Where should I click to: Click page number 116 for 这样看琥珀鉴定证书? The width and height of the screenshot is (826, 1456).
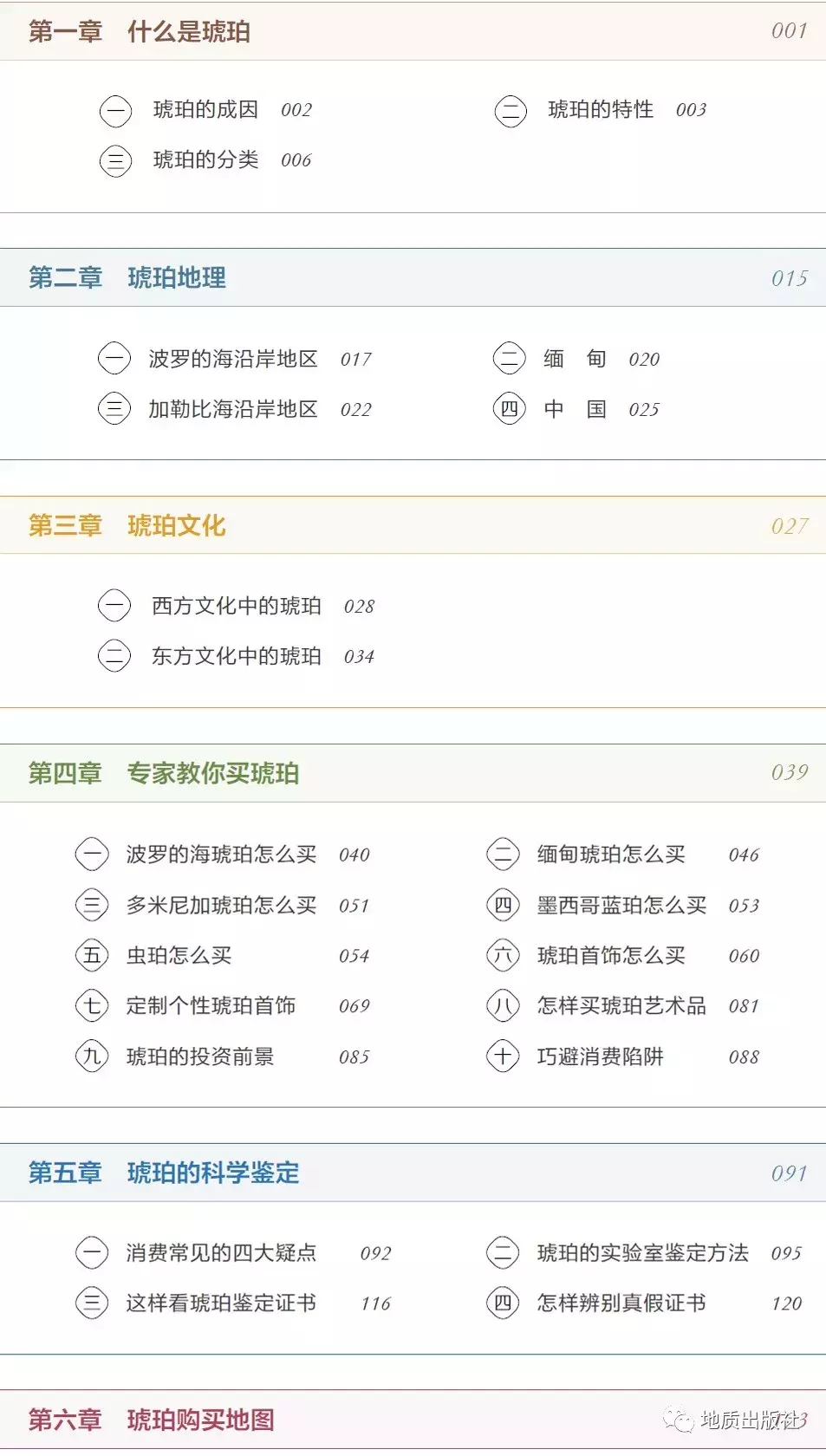click(376, 1303)
